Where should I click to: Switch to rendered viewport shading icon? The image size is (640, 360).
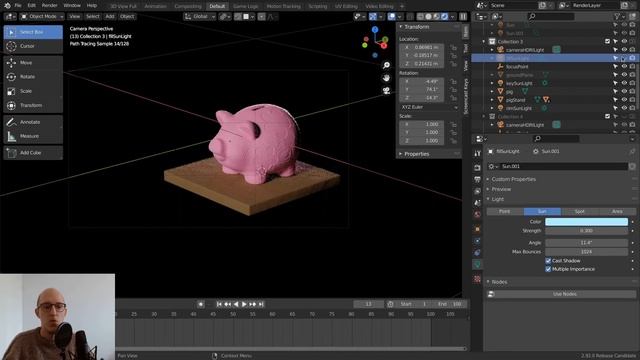pyautogui.click(x=444, y=17)
